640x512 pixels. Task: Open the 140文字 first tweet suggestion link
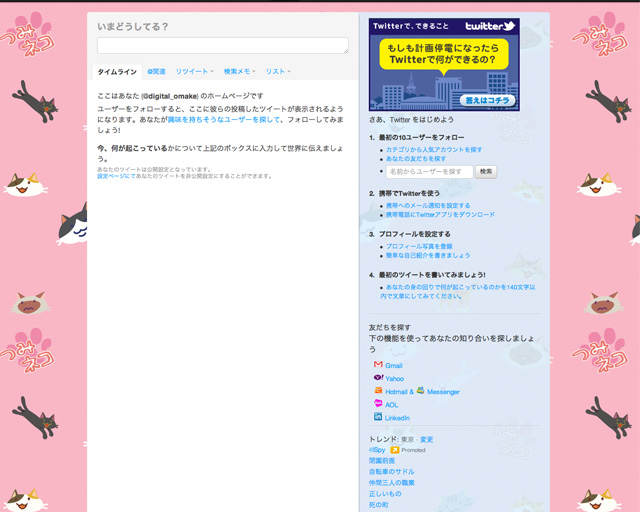point(458,292)
